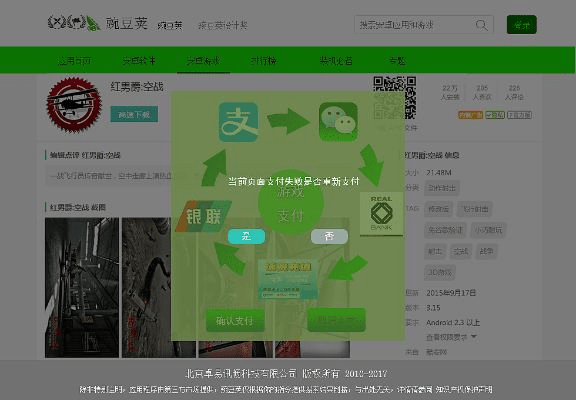Expand the 查看权限要求 permissions dropdown

pyautogui.click(x=451, y=337)
